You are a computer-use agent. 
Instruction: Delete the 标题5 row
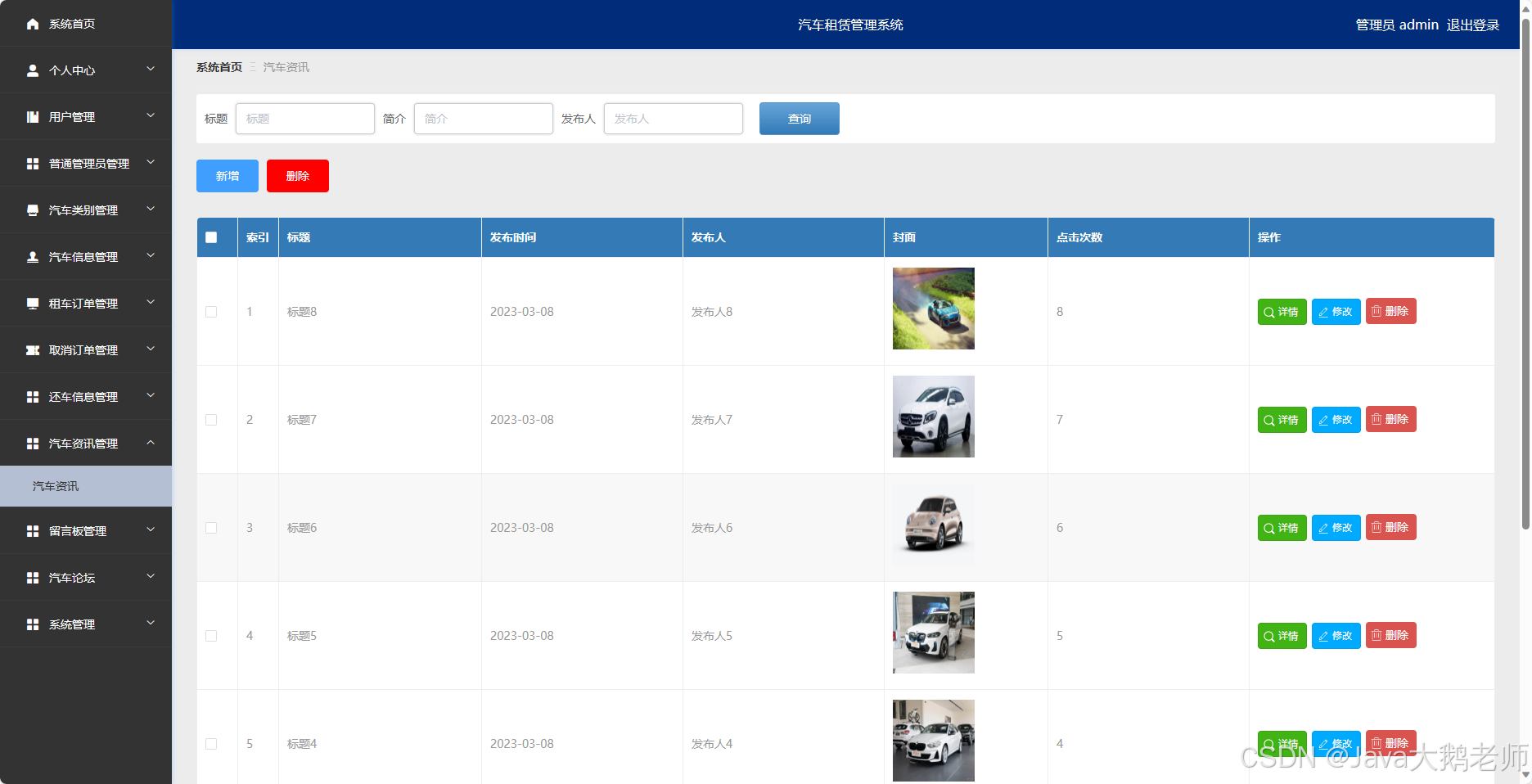1390,636
